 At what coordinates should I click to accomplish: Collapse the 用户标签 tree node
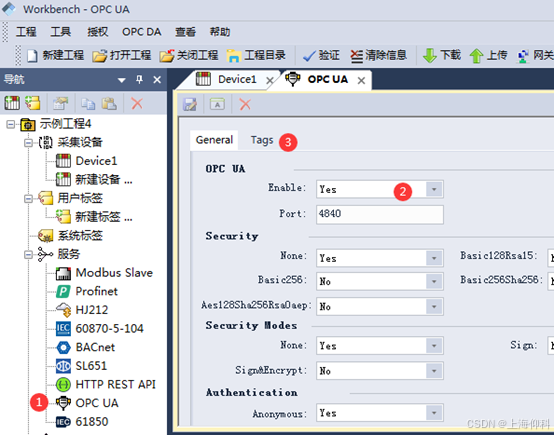28,199
